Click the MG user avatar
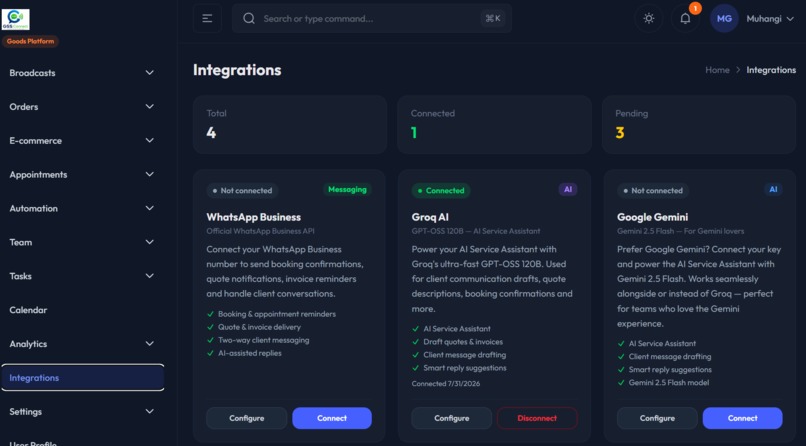 click(x=724, y=18)
